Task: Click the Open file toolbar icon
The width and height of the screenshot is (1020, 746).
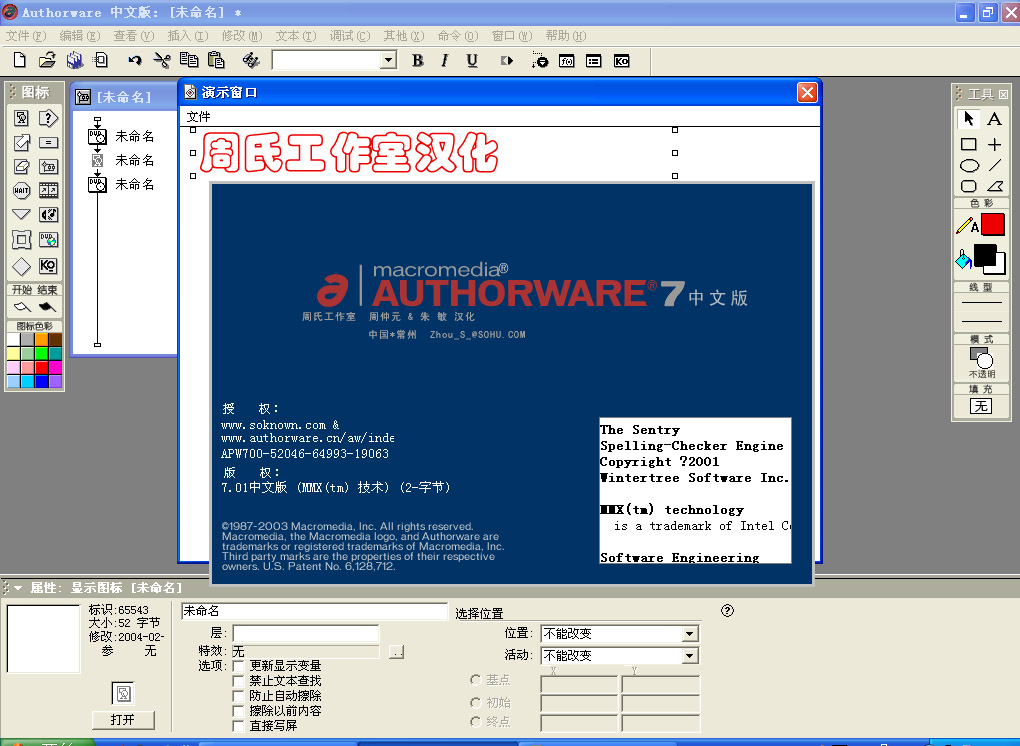Action: 47,60
